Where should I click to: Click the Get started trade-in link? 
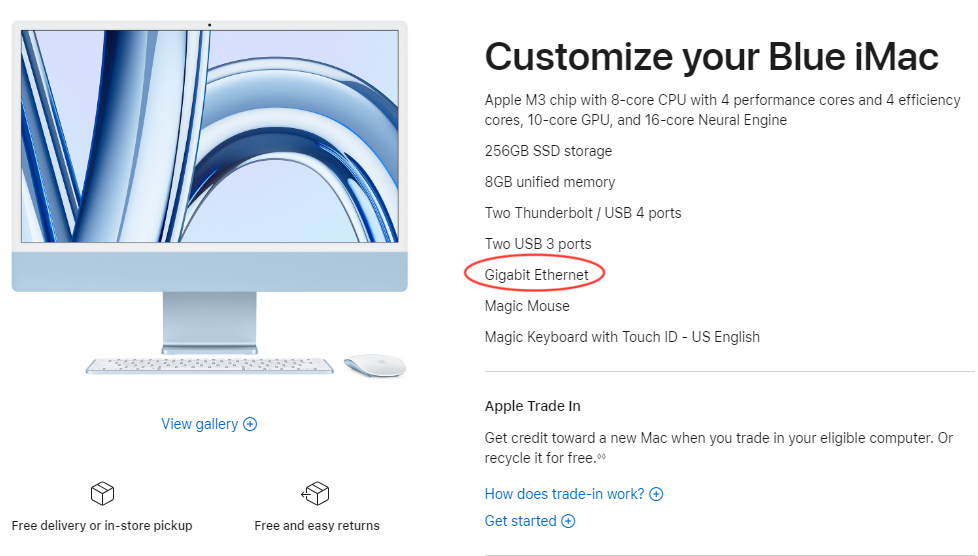(x=530, y=521)
